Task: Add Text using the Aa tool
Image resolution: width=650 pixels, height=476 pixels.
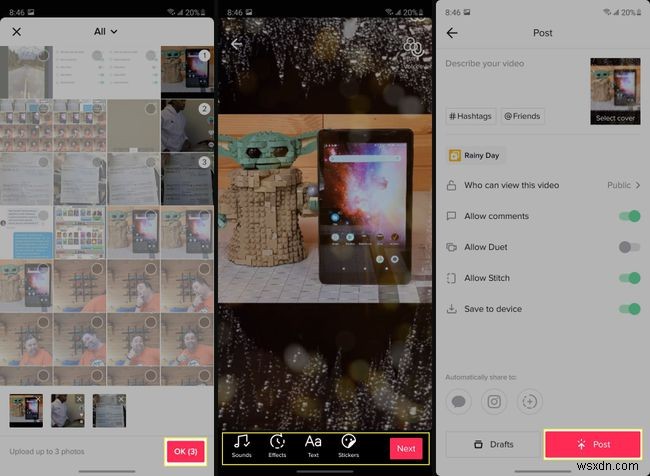Action: [313, 446]
